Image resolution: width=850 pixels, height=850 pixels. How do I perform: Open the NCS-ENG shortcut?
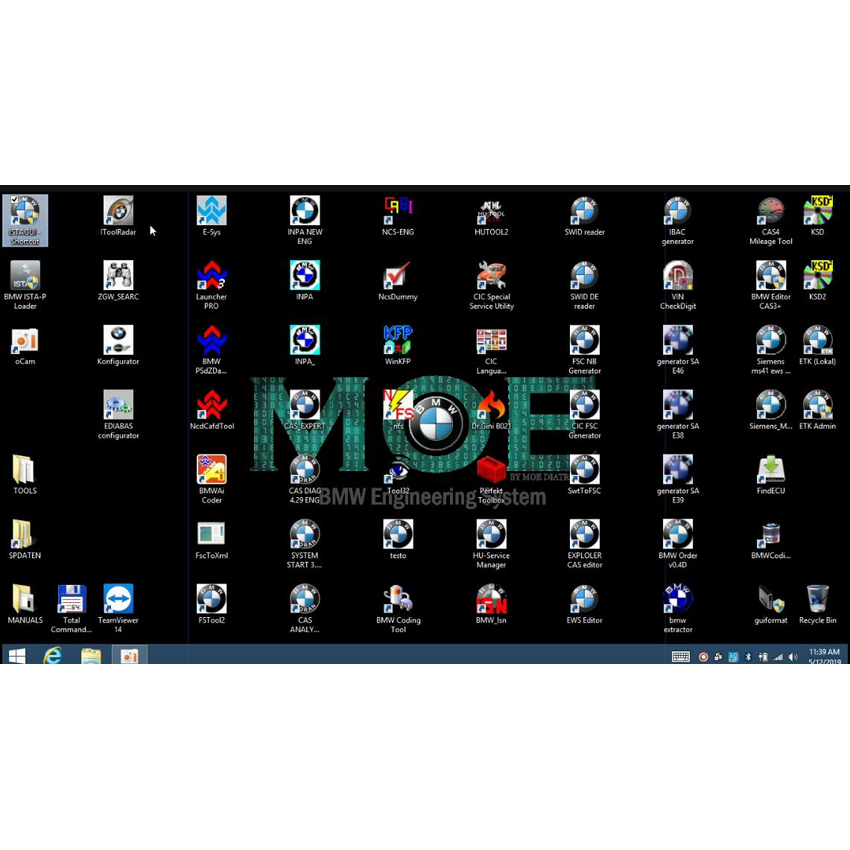[398, 216]
